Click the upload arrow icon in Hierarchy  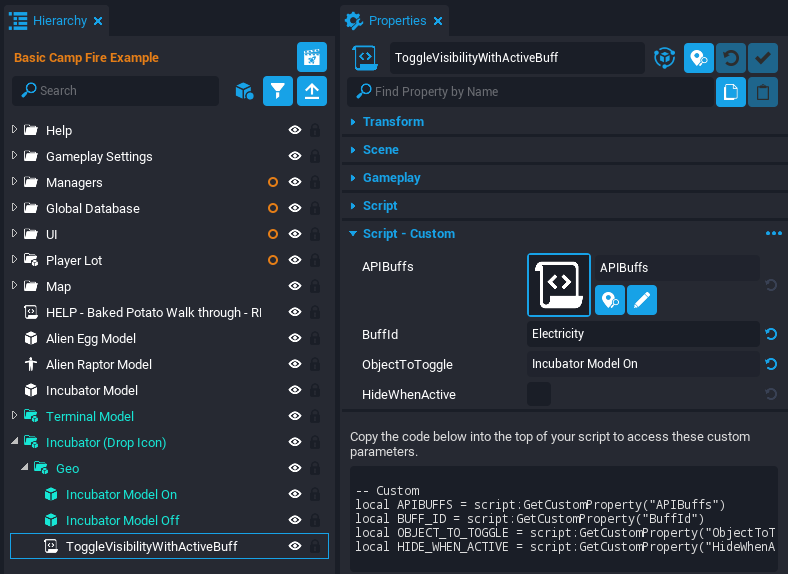(312, 91)
